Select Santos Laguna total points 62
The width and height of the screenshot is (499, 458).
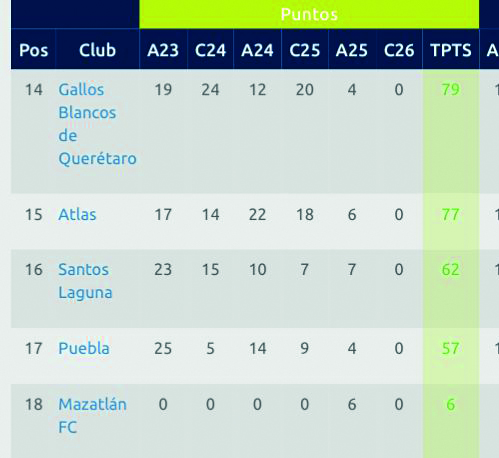(x=451, y=269)
